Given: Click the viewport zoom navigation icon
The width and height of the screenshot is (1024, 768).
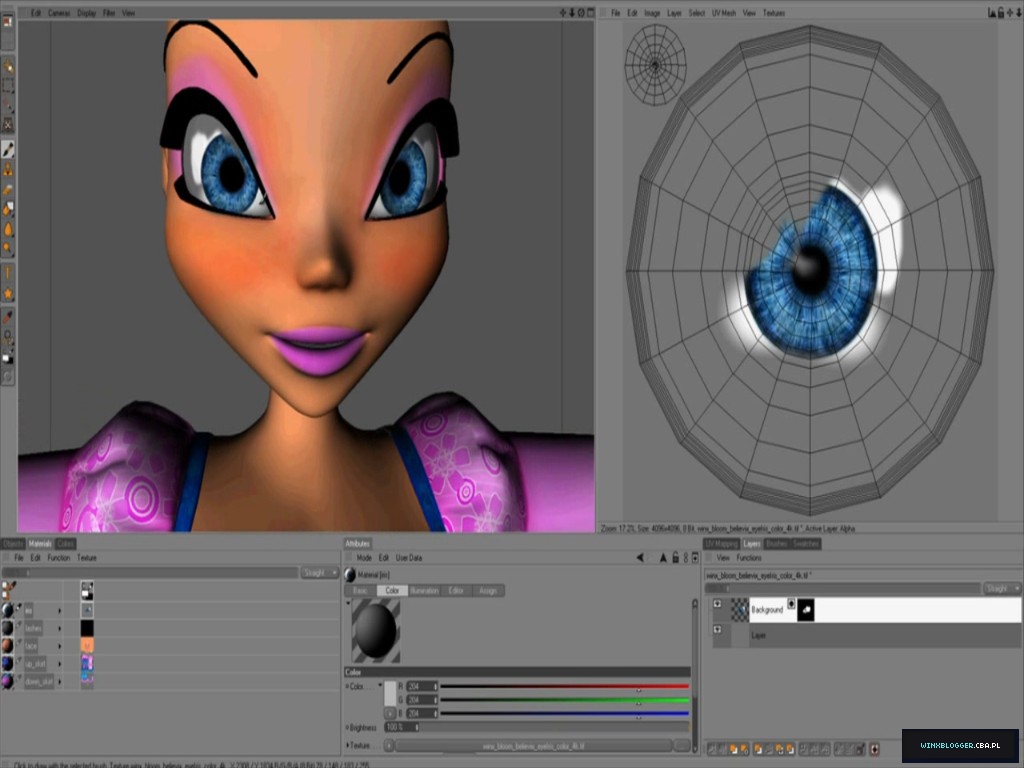Looking at the screenshot, I should (572, 12).
